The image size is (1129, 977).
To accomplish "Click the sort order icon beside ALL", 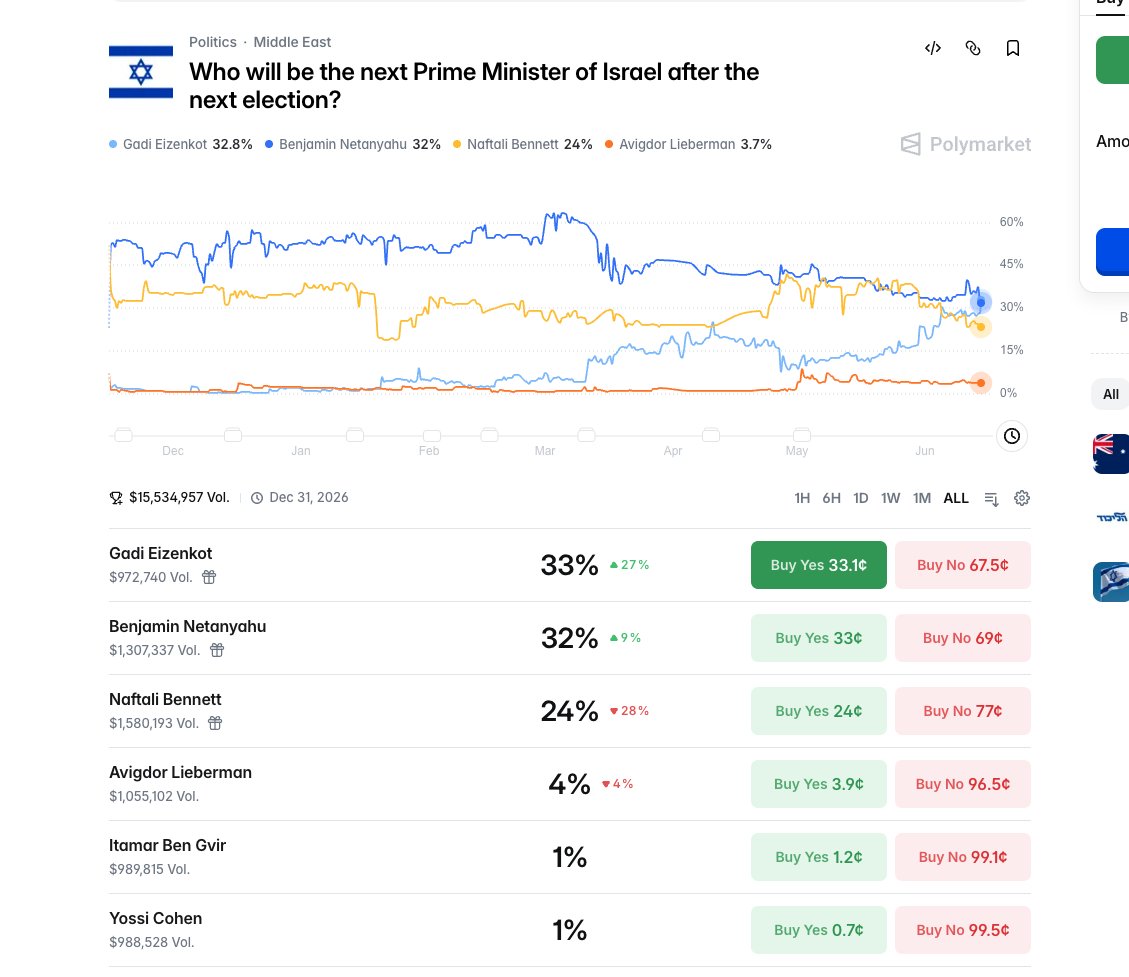I will point(991,499).
